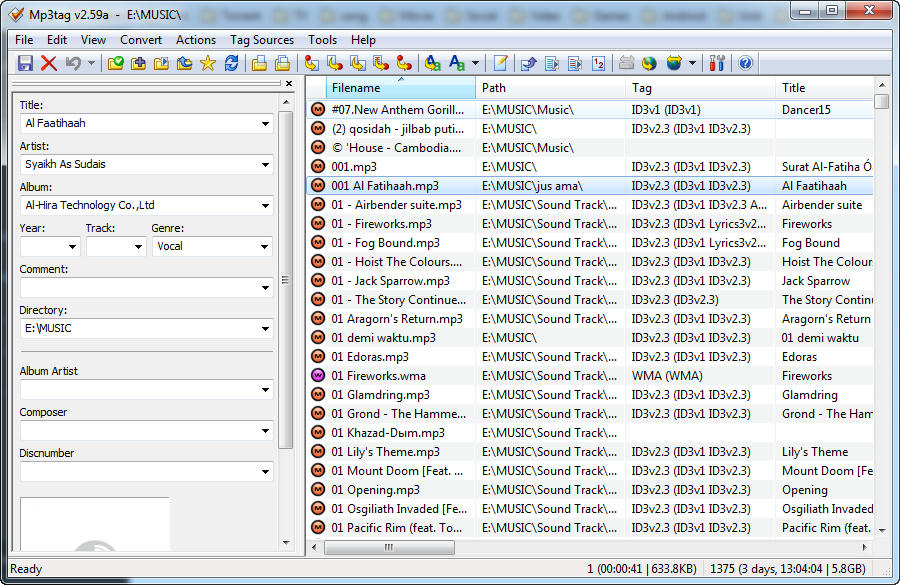Sort by the Filename column header

[401, 88]
